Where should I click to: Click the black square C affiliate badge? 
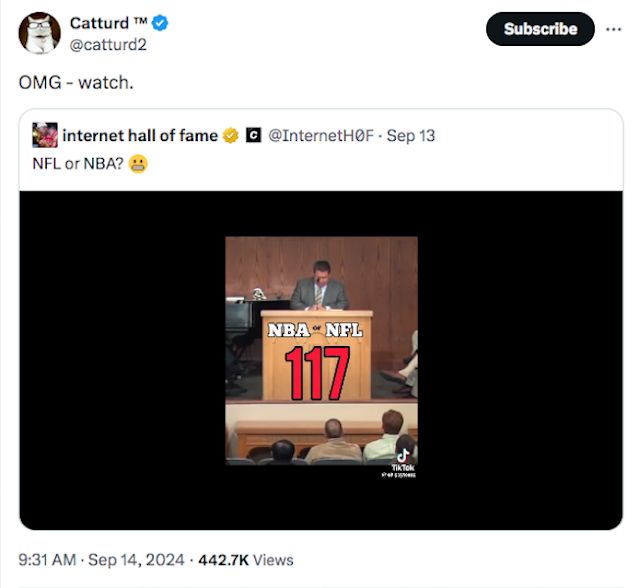(253, 135)
